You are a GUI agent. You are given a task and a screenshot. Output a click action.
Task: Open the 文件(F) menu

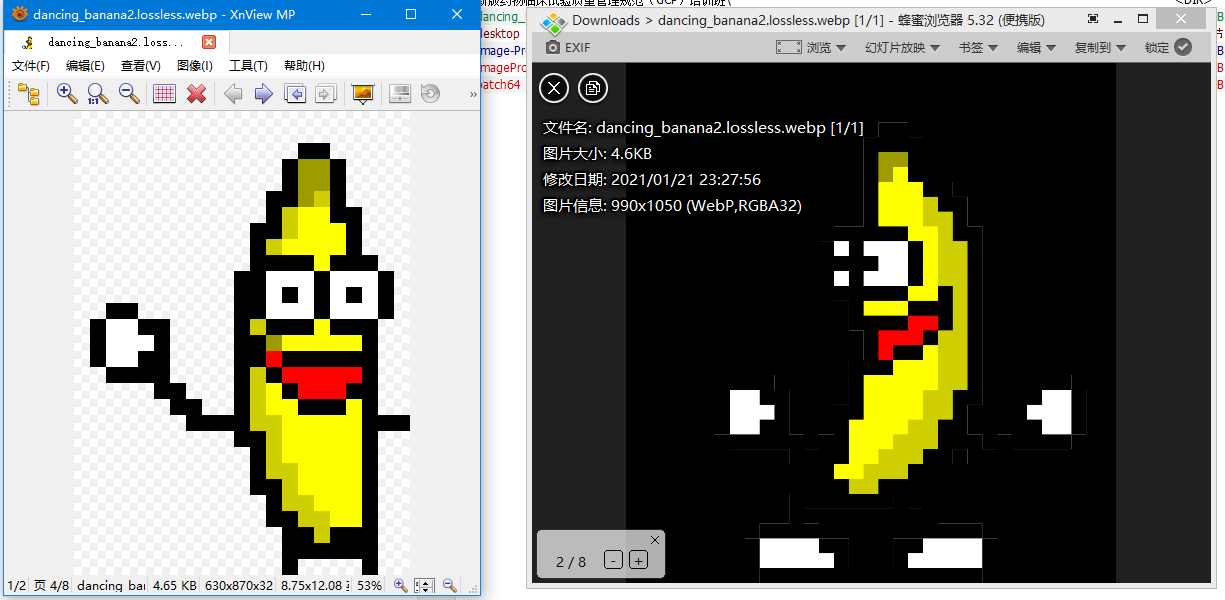31,66
